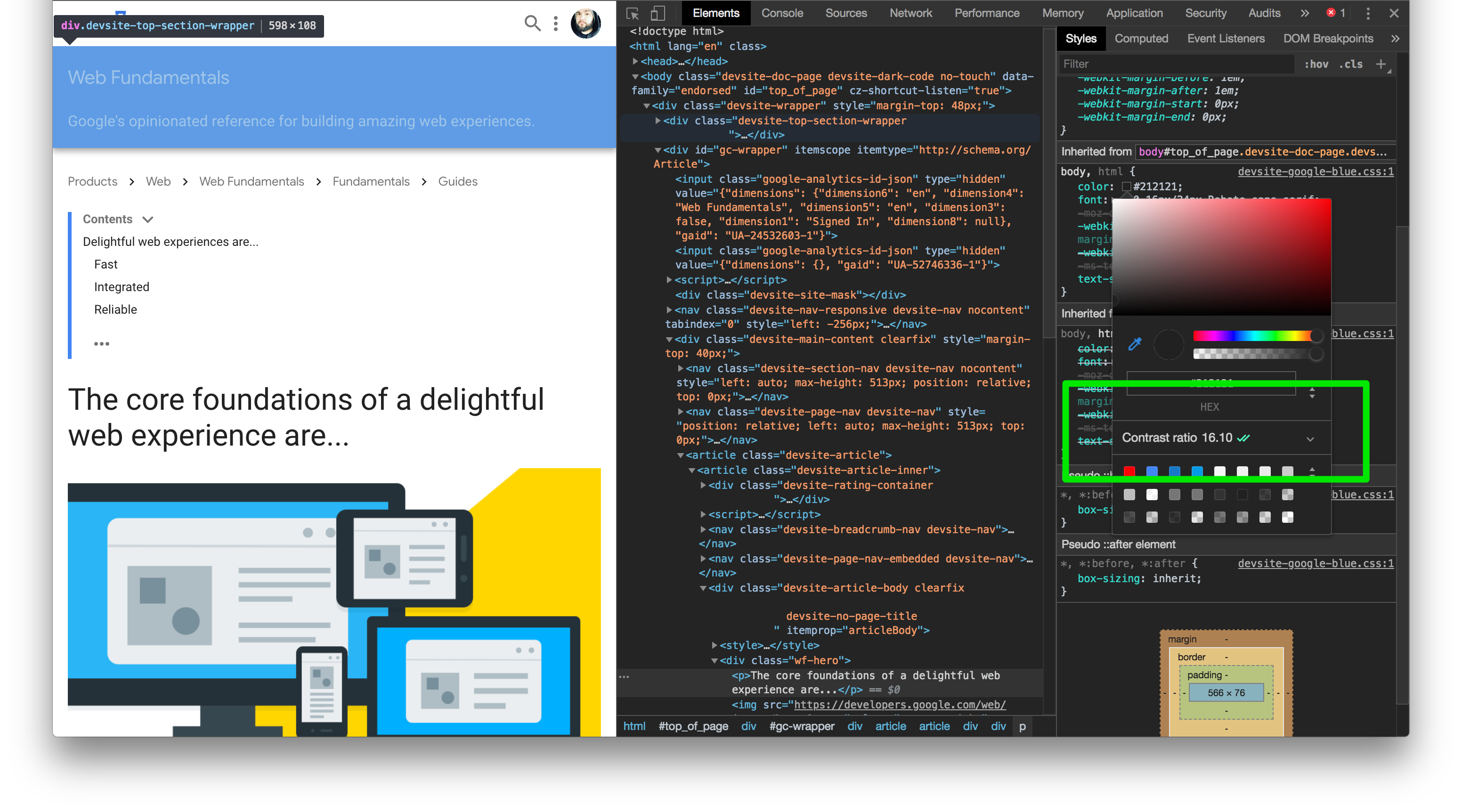Switch to the Sources tab
The image size is (1462, 812).
tap(845, 13)
